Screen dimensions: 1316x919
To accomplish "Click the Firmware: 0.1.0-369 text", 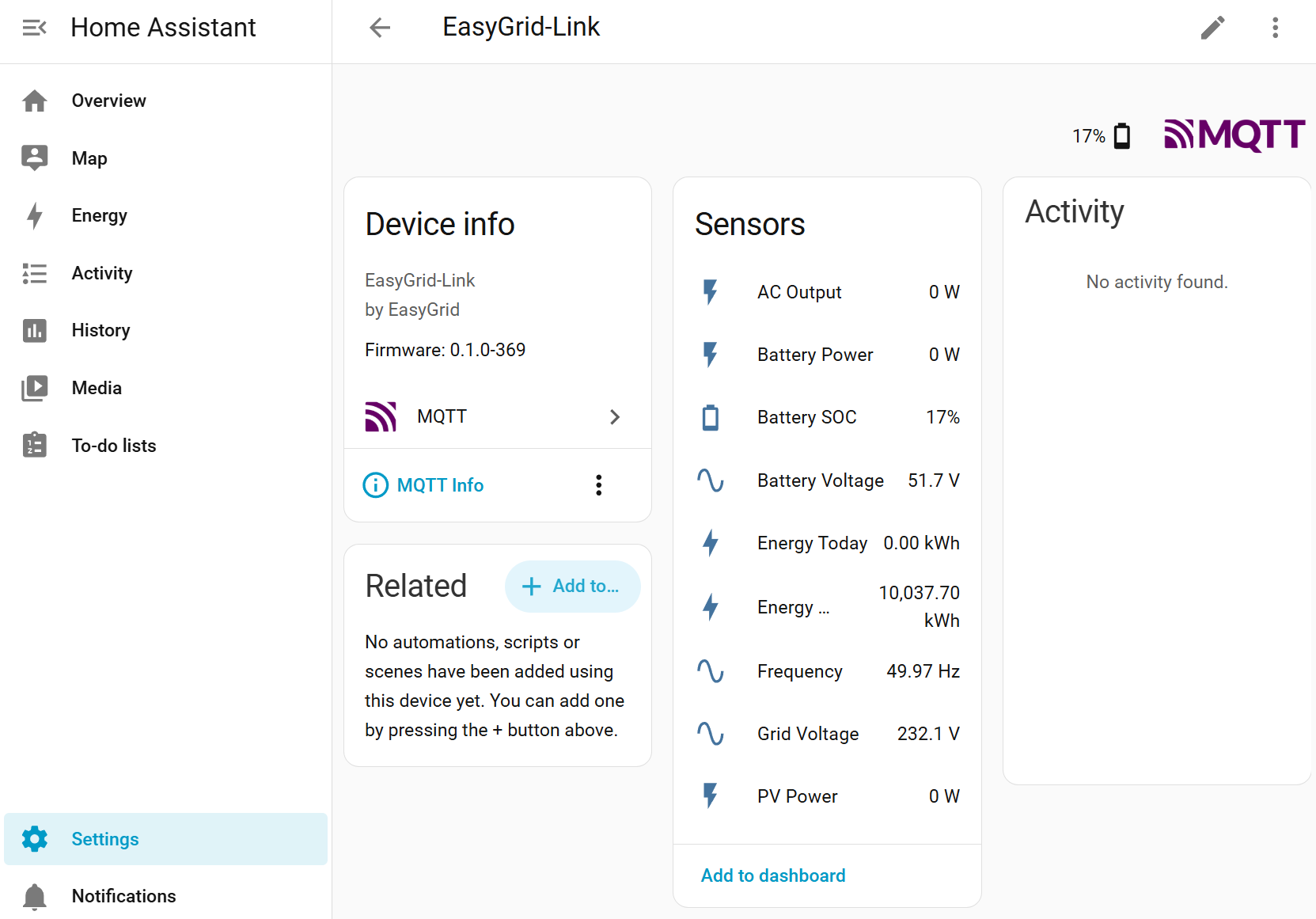I will tap(445, 350).
